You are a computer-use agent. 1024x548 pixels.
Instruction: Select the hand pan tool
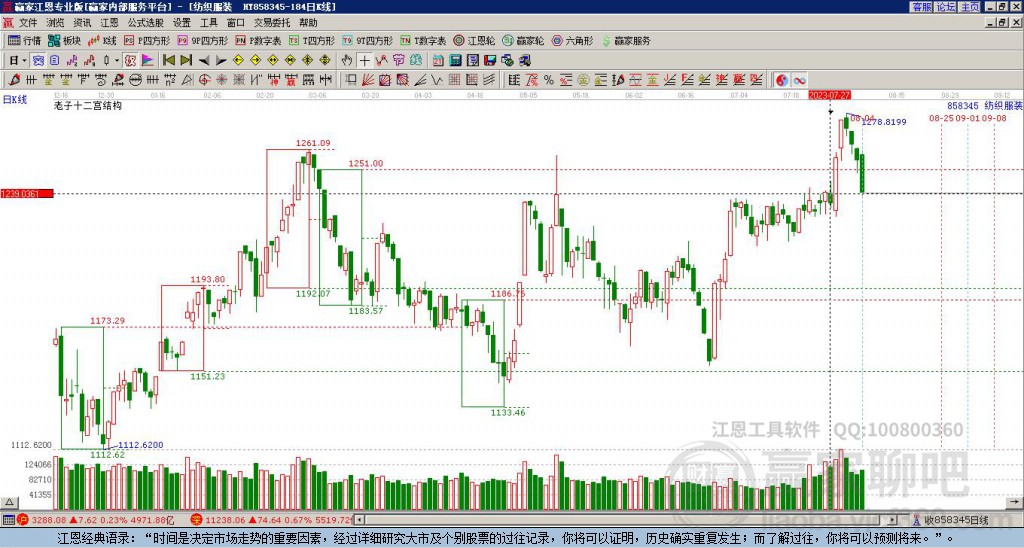347,60
